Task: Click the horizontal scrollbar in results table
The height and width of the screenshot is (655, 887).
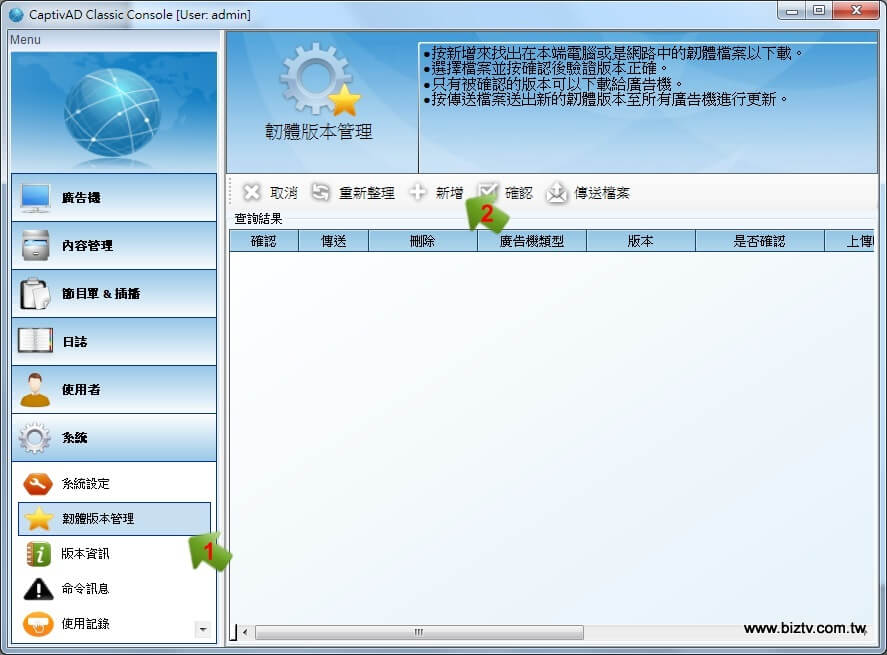Action: click(420, 632)
